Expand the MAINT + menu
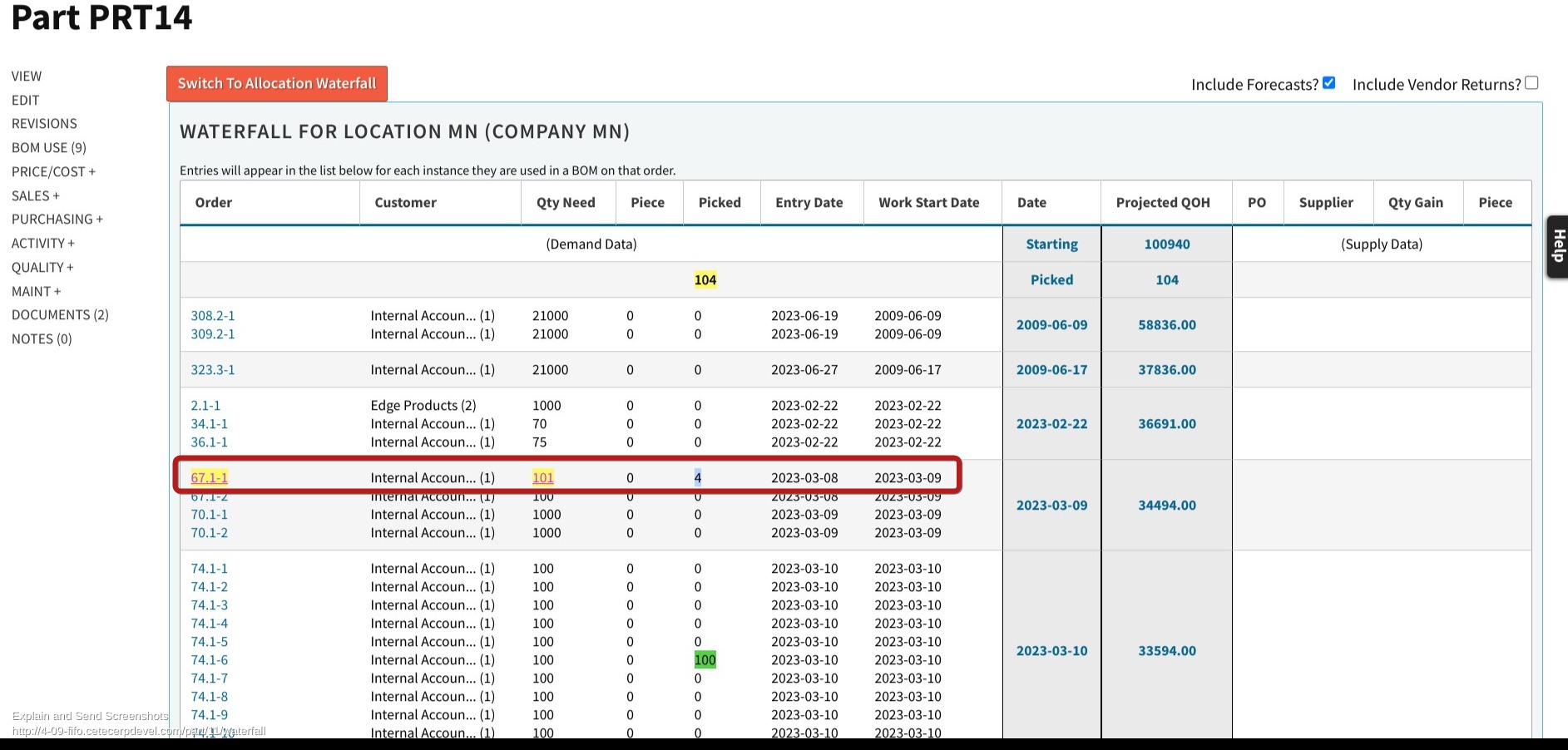 (x=37, y=291)
